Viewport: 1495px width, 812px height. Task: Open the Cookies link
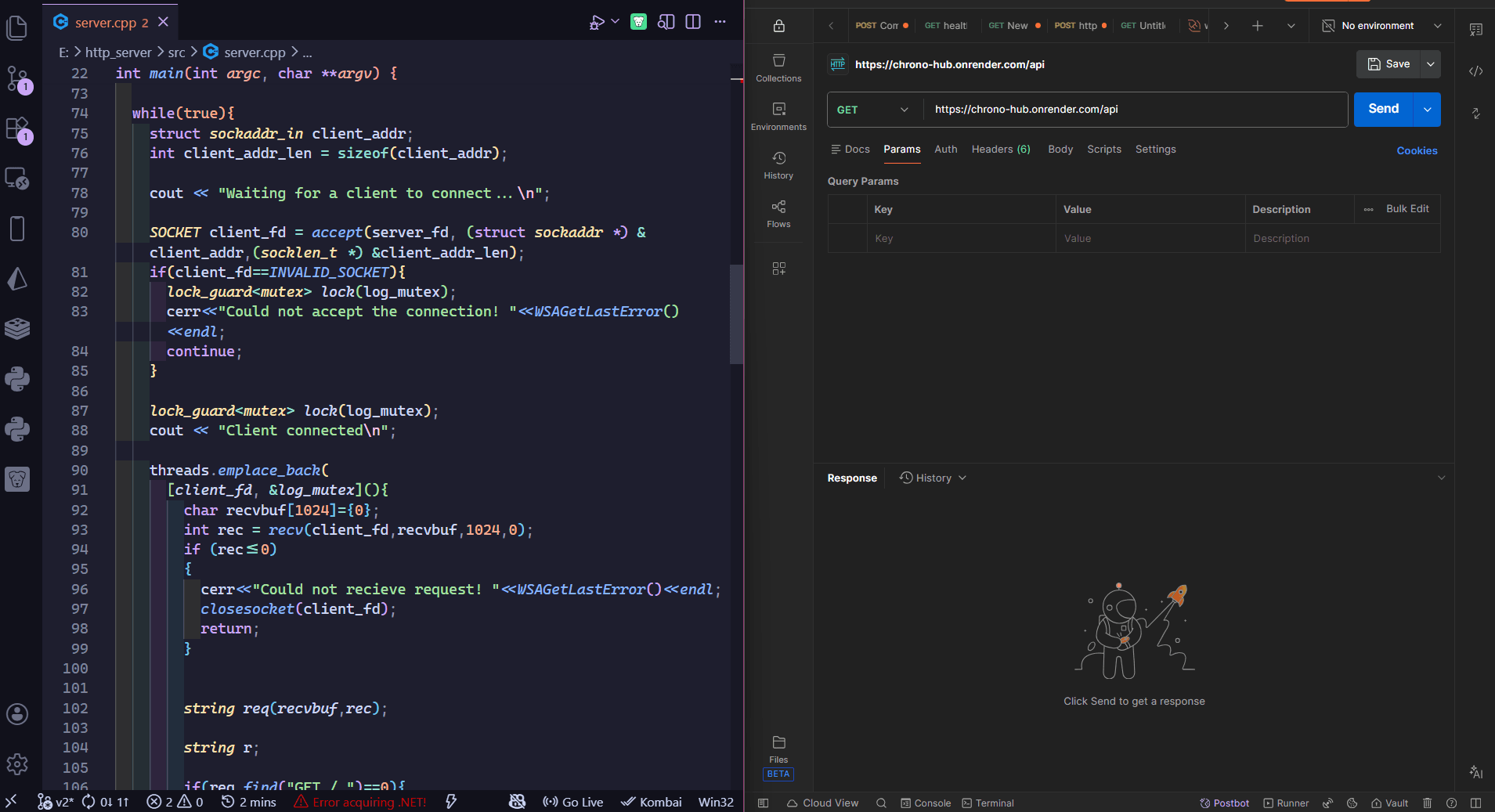coord(1417,150)
